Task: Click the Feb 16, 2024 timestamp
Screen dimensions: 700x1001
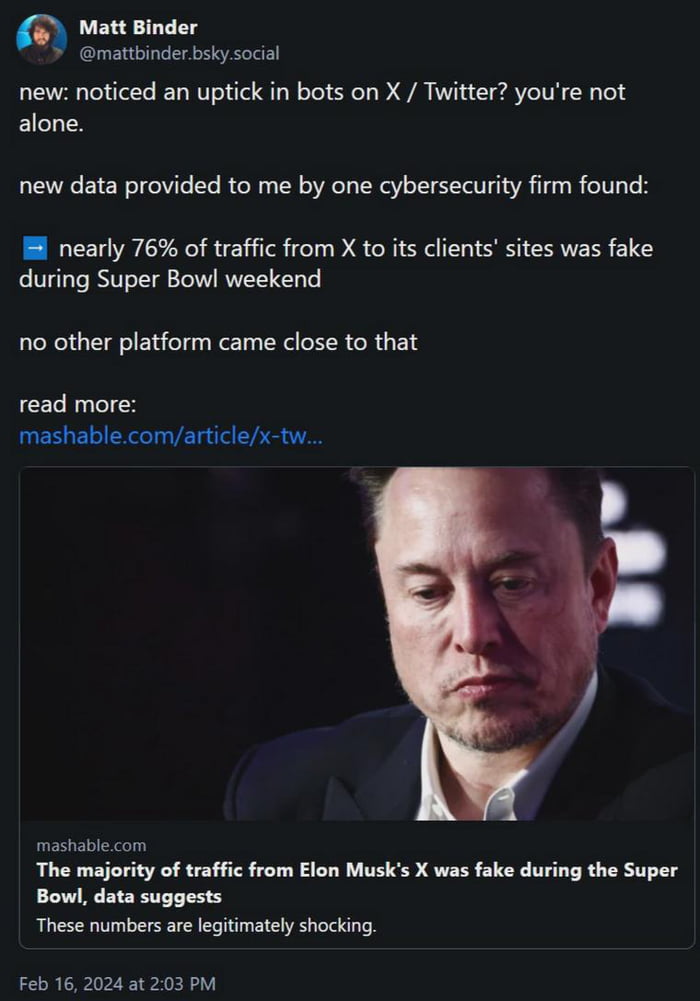Action: (x=117, y=984)
